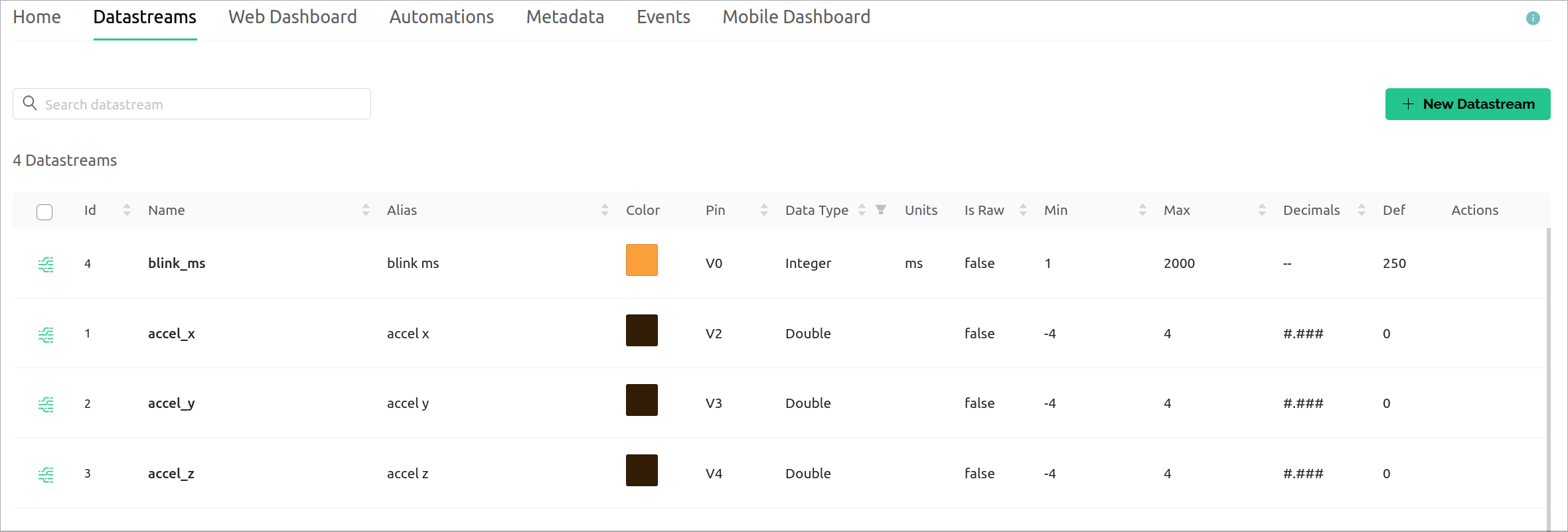This screenshot has width=1568, height=532.
Task: Click the datastream icon for blink_ms row
Action: coord(46,264)
